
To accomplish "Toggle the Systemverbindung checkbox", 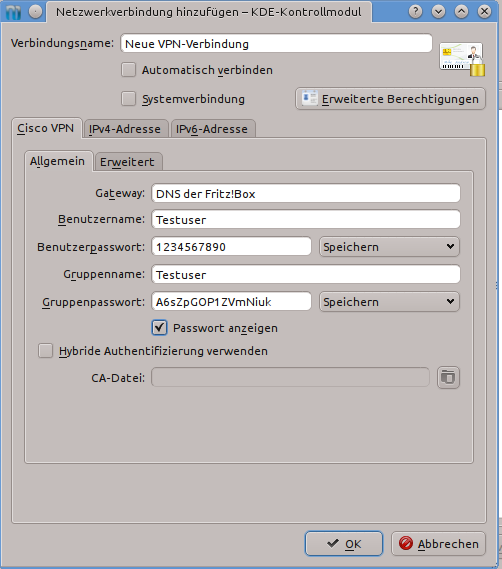I will tap(128, 99).
